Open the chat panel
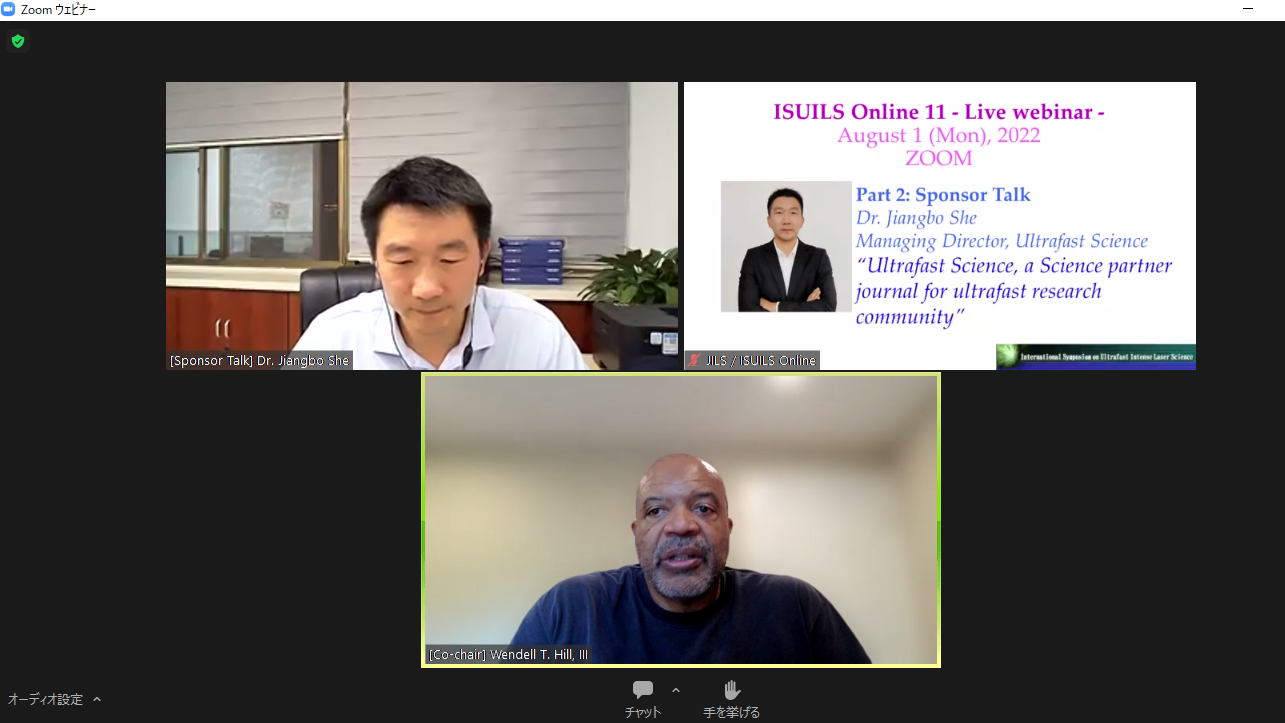 coord(643,698)
